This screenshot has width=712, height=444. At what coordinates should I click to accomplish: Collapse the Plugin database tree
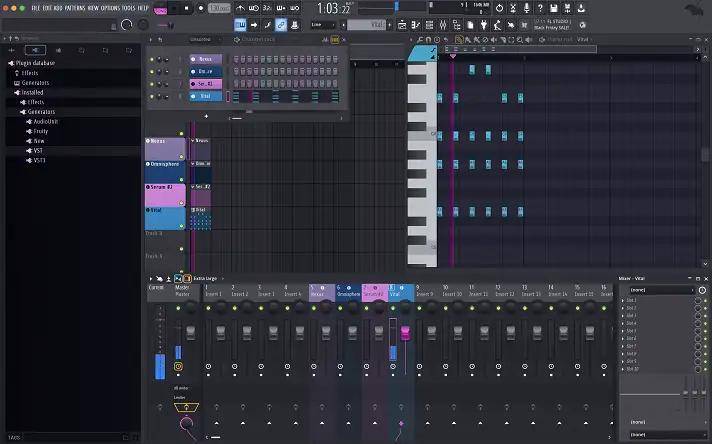(x=11, y=63)
